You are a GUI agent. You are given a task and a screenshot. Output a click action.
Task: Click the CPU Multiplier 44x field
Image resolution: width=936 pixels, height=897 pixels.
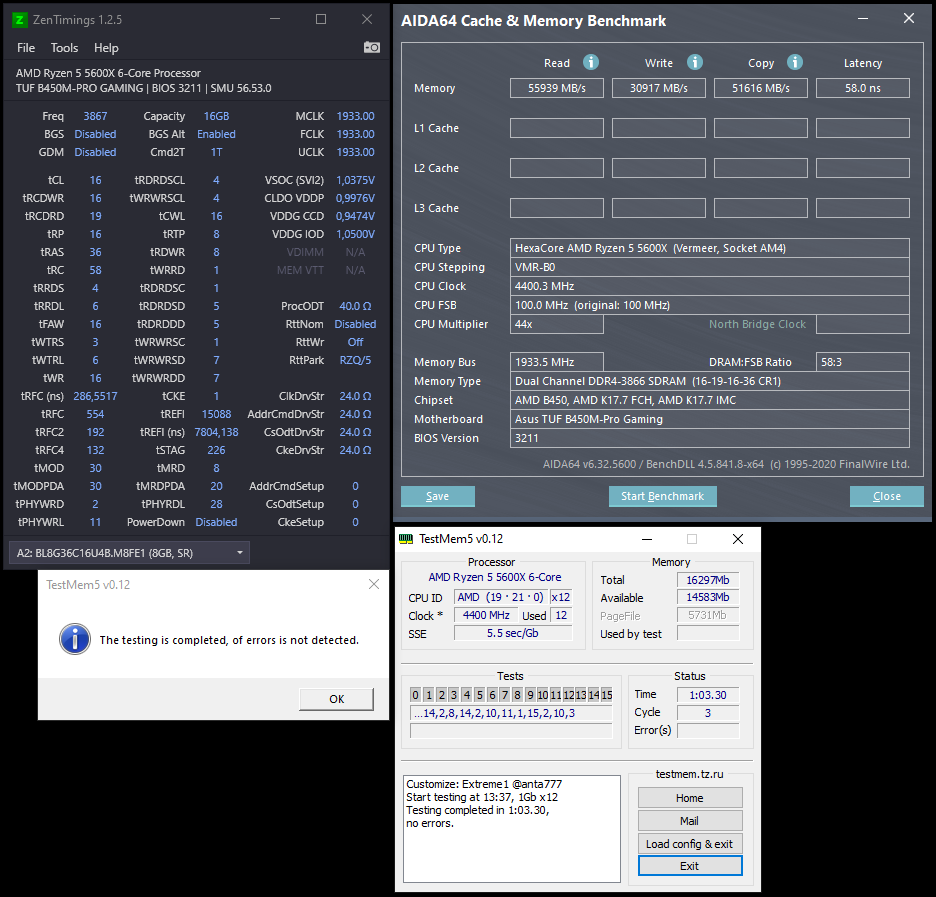(557, 324)
